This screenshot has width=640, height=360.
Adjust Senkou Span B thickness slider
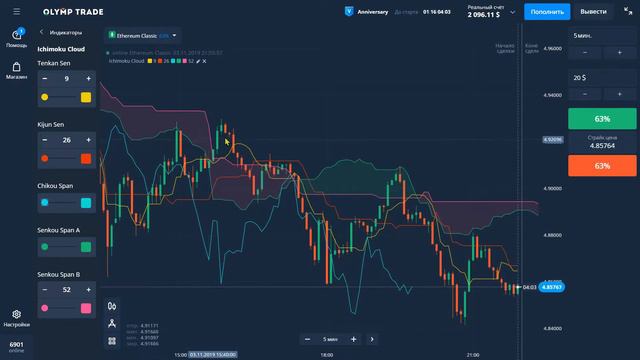tap(59, 308)
